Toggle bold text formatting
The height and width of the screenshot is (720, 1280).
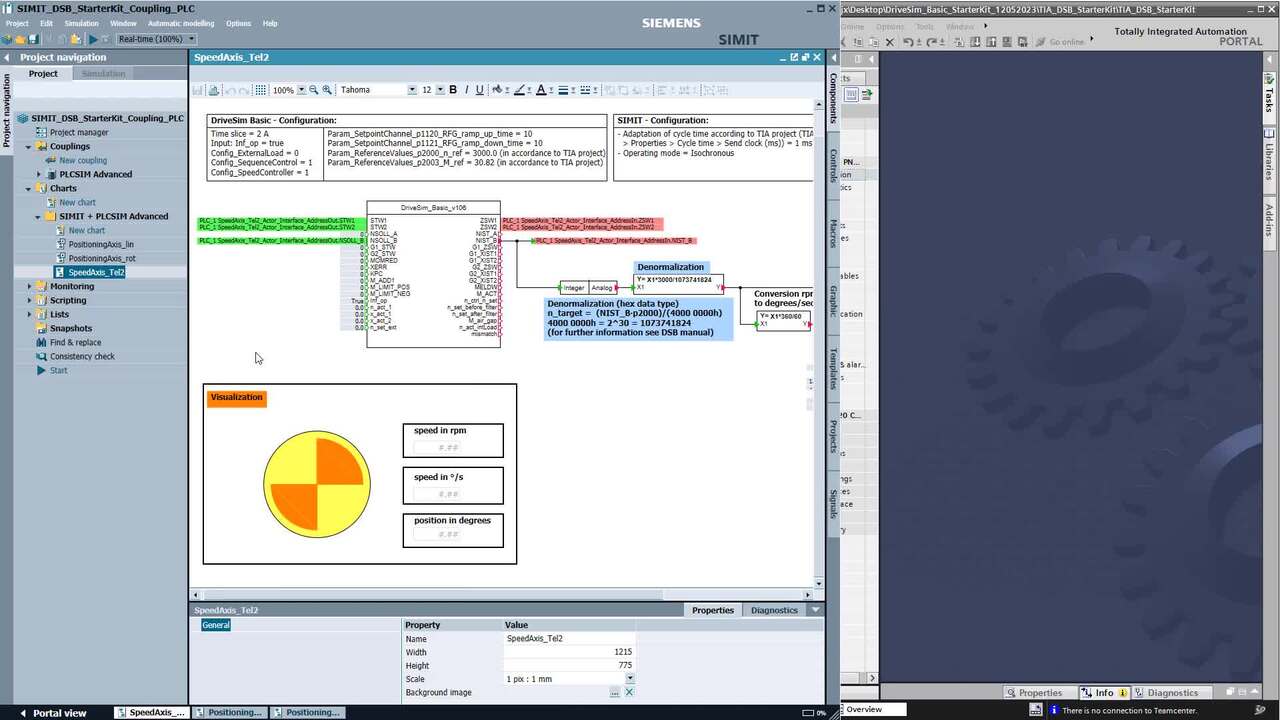click(x=453, y=90)
